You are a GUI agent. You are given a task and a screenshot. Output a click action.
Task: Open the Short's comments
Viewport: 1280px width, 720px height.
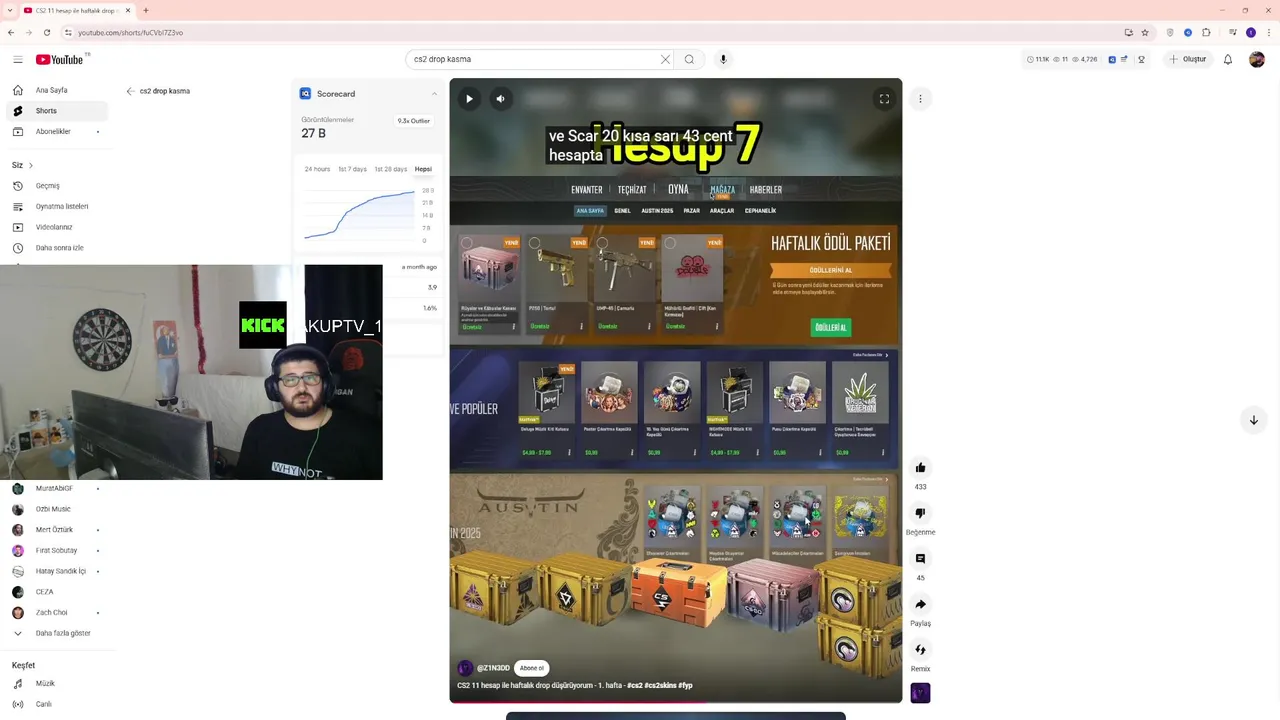tap(920, 559)
